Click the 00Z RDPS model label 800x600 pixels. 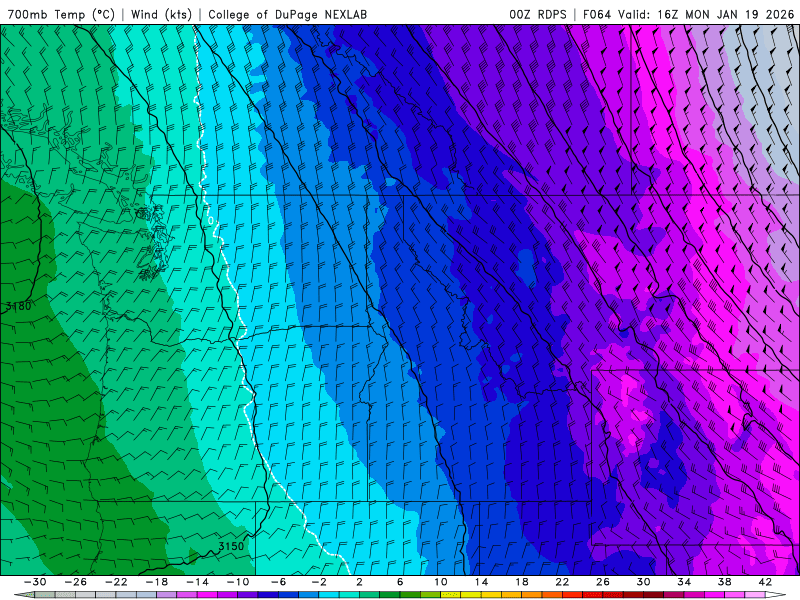click(x=537, y=14)
